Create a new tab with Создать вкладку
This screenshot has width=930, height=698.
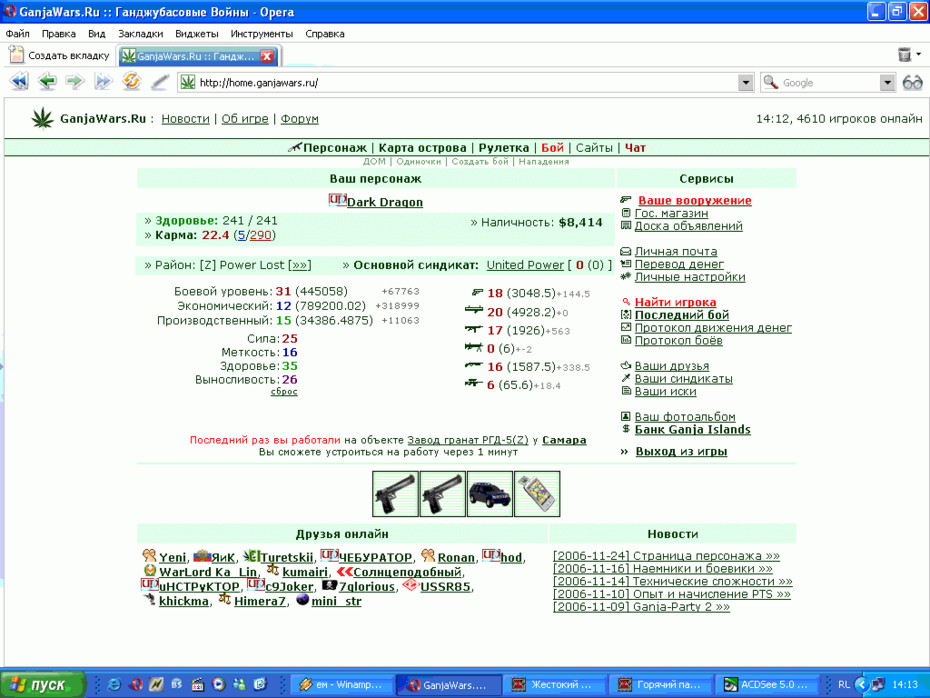point(60,55)
